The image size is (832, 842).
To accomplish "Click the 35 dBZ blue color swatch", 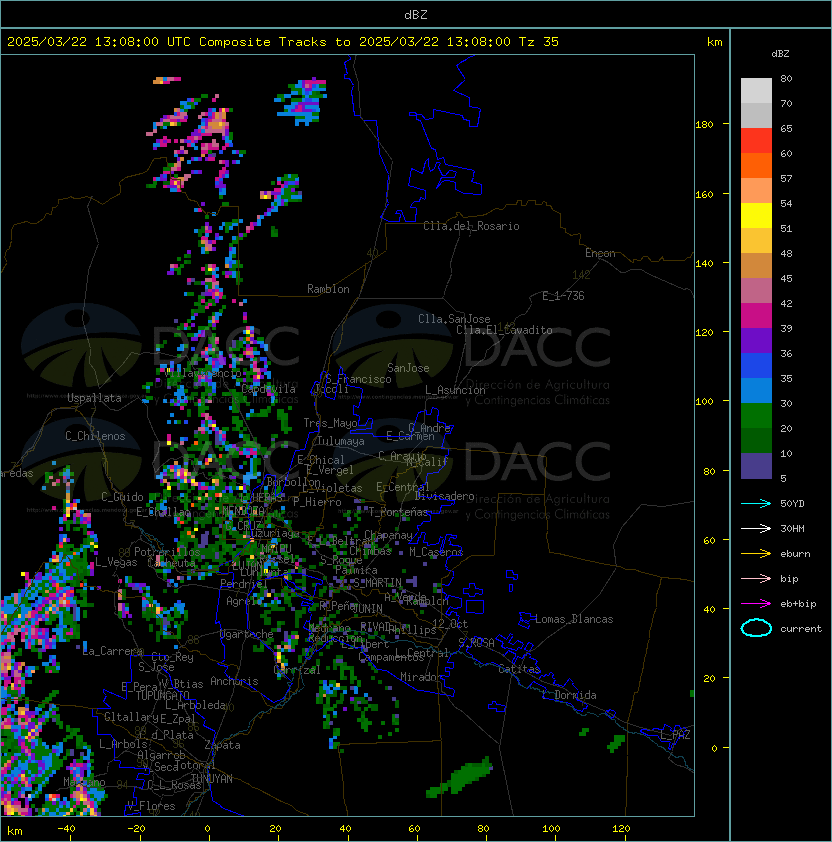I will point(756,390).
